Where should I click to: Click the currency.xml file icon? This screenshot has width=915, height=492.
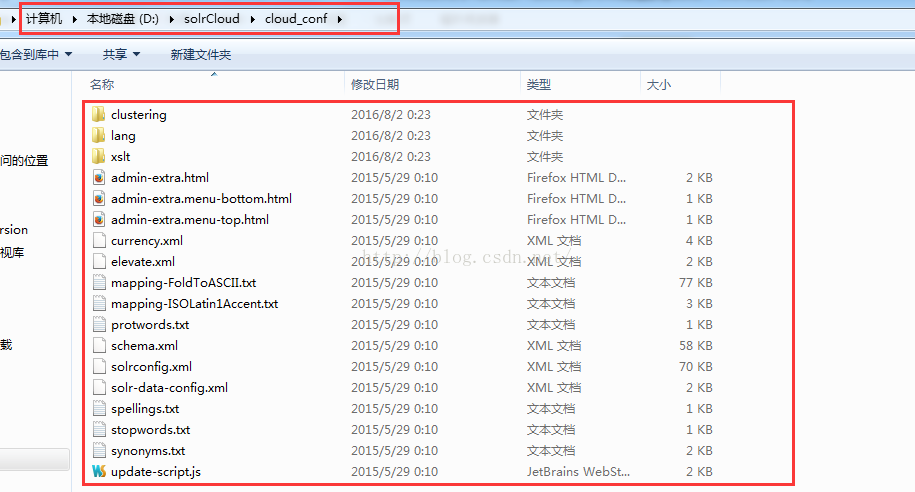pos(99,240)
